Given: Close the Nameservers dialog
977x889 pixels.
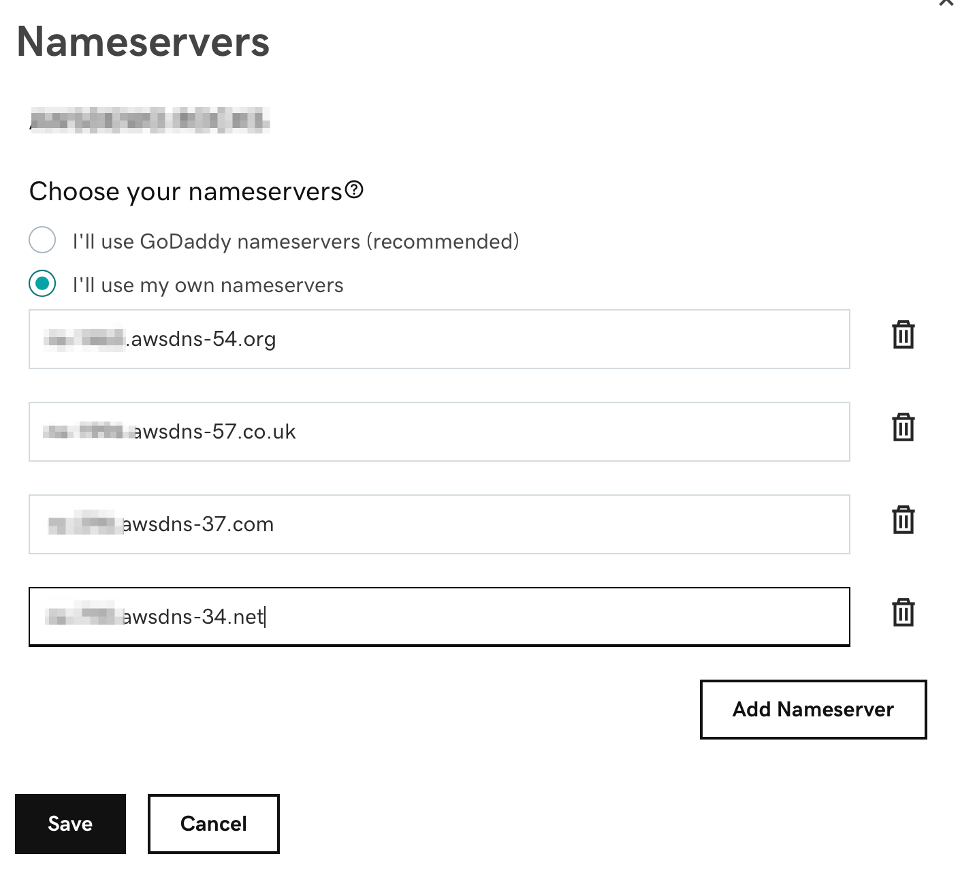Looking at the screenshot, I should [x=947, y=5].
